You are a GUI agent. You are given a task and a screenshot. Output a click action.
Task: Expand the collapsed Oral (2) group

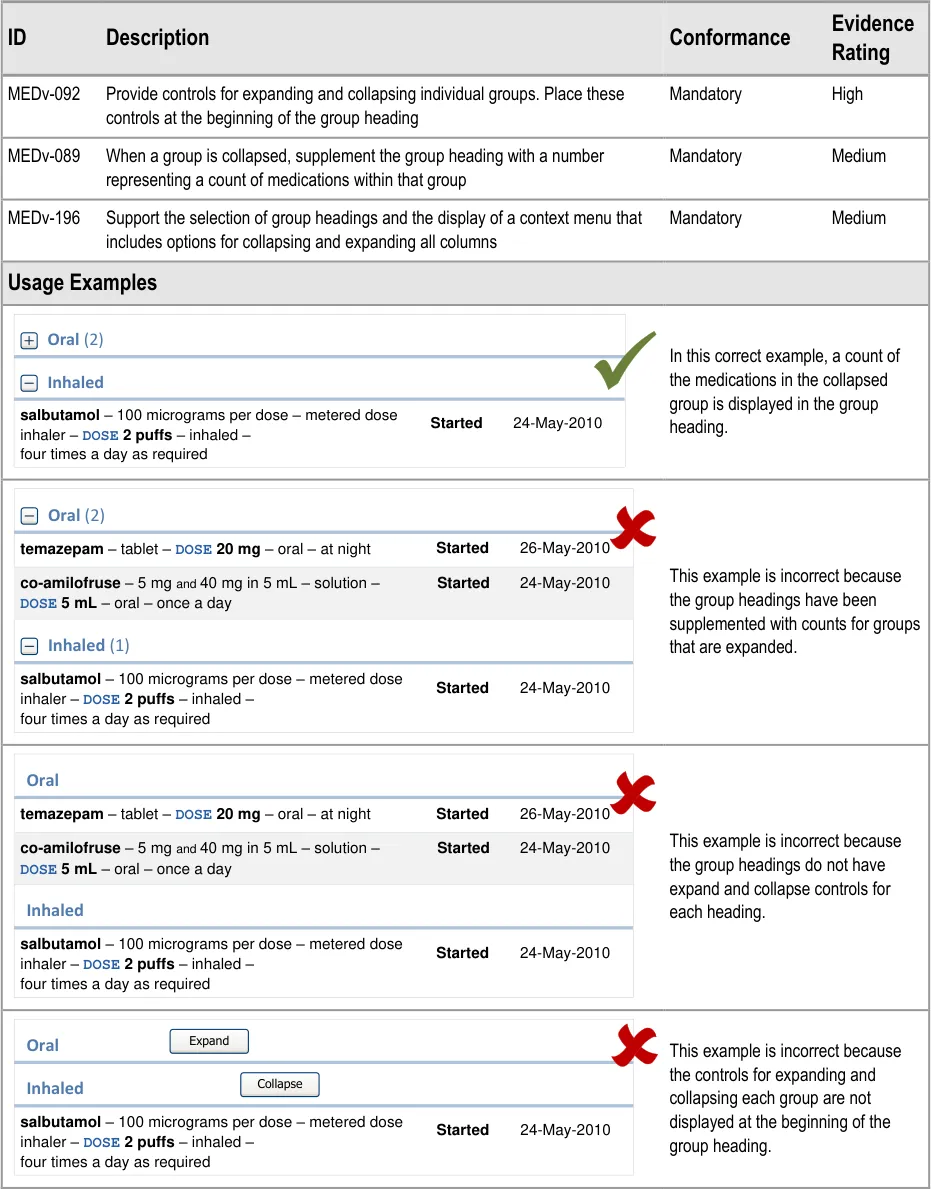click(29, 340)
